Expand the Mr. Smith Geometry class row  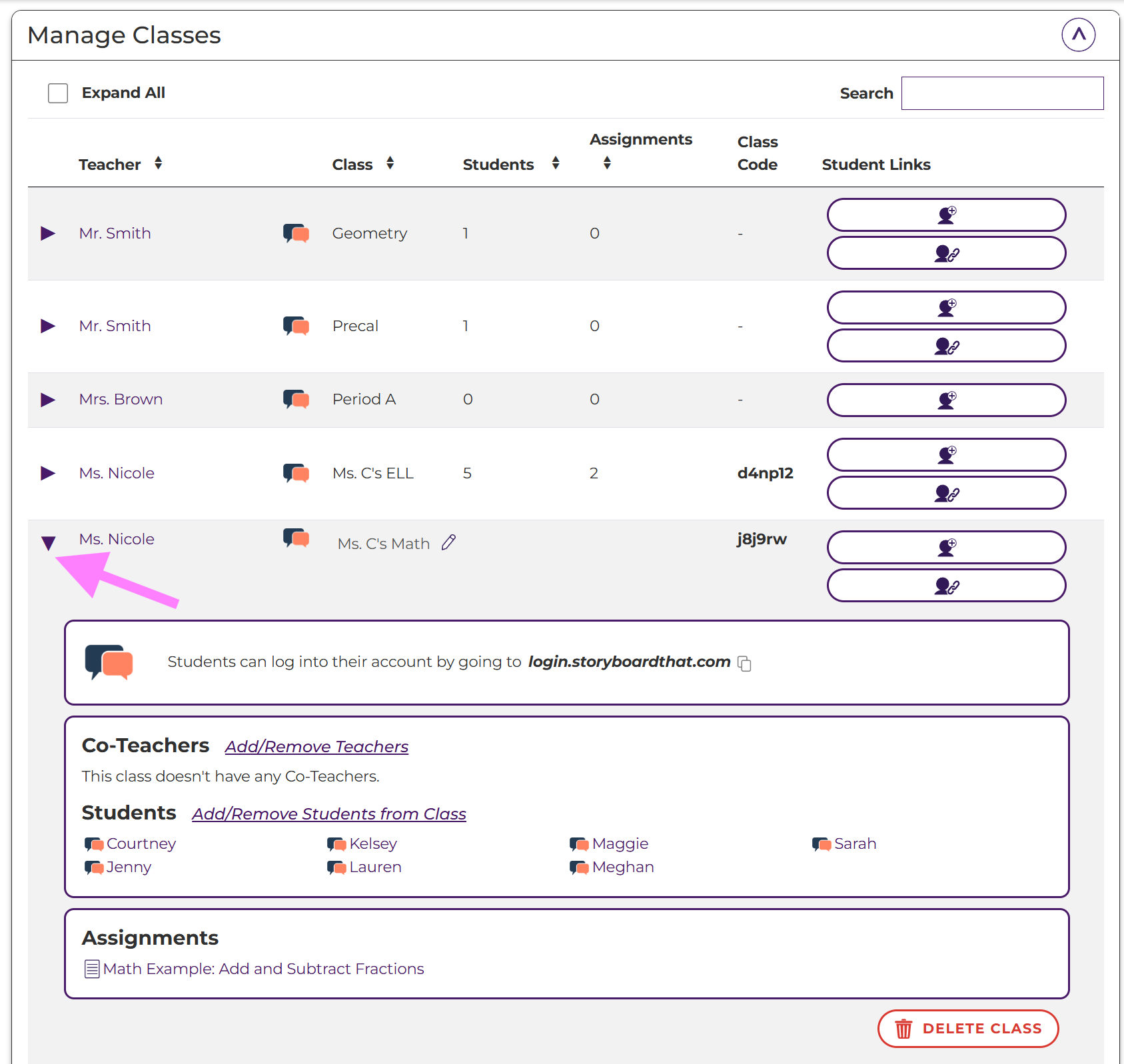[x=48, y=233]
